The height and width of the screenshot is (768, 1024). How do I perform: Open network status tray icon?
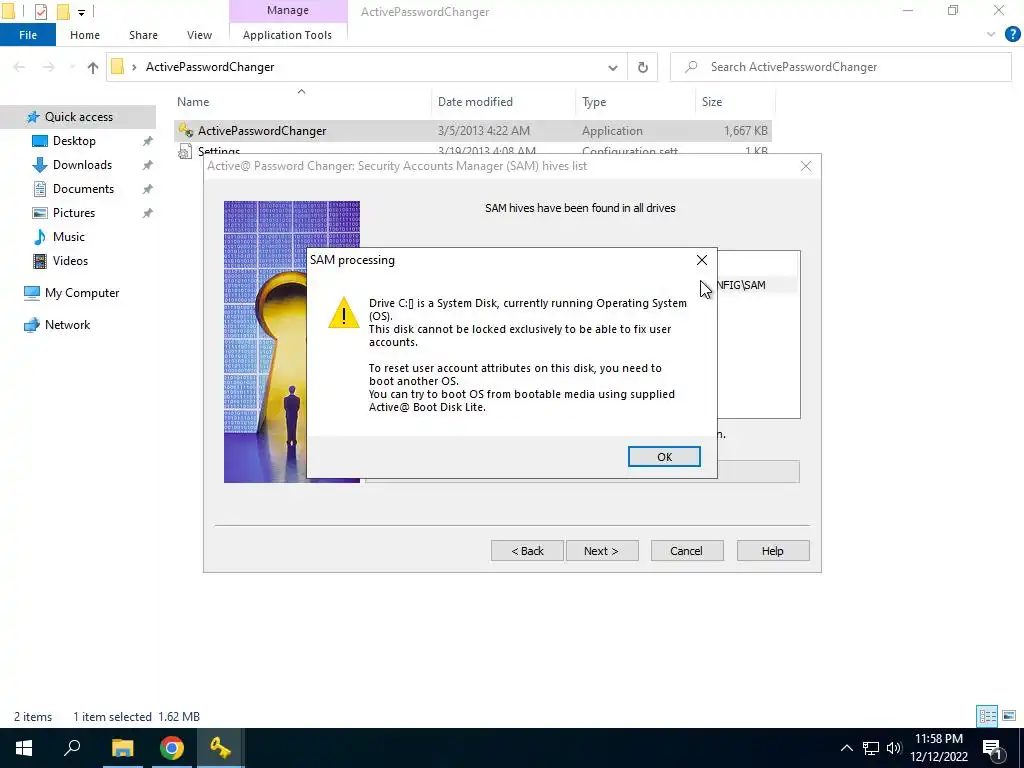point(871,748)
